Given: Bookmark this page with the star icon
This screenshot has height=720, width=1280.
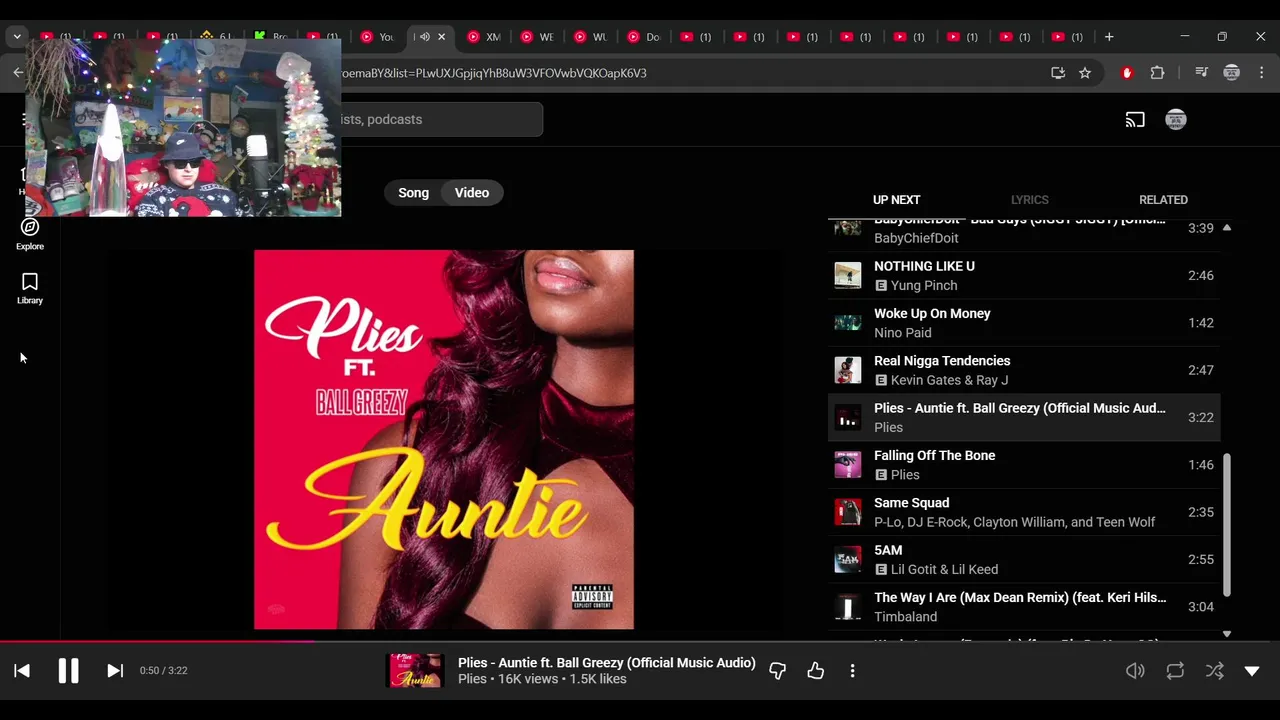Looking at the screenshot, I should (x=1085, y=73).
